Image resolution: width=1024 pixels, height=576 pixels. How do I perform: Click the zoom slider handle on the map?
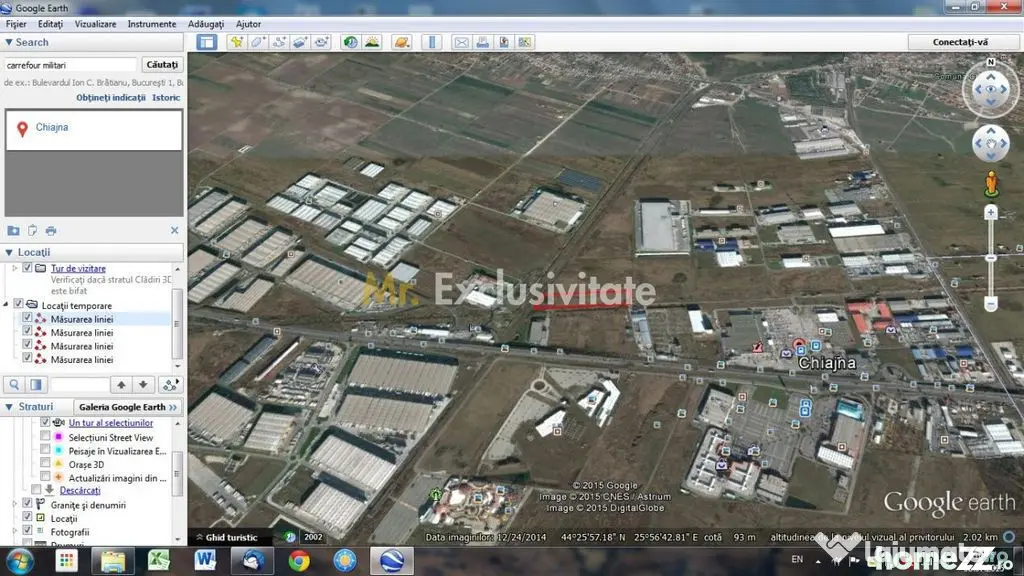[991, 259]
